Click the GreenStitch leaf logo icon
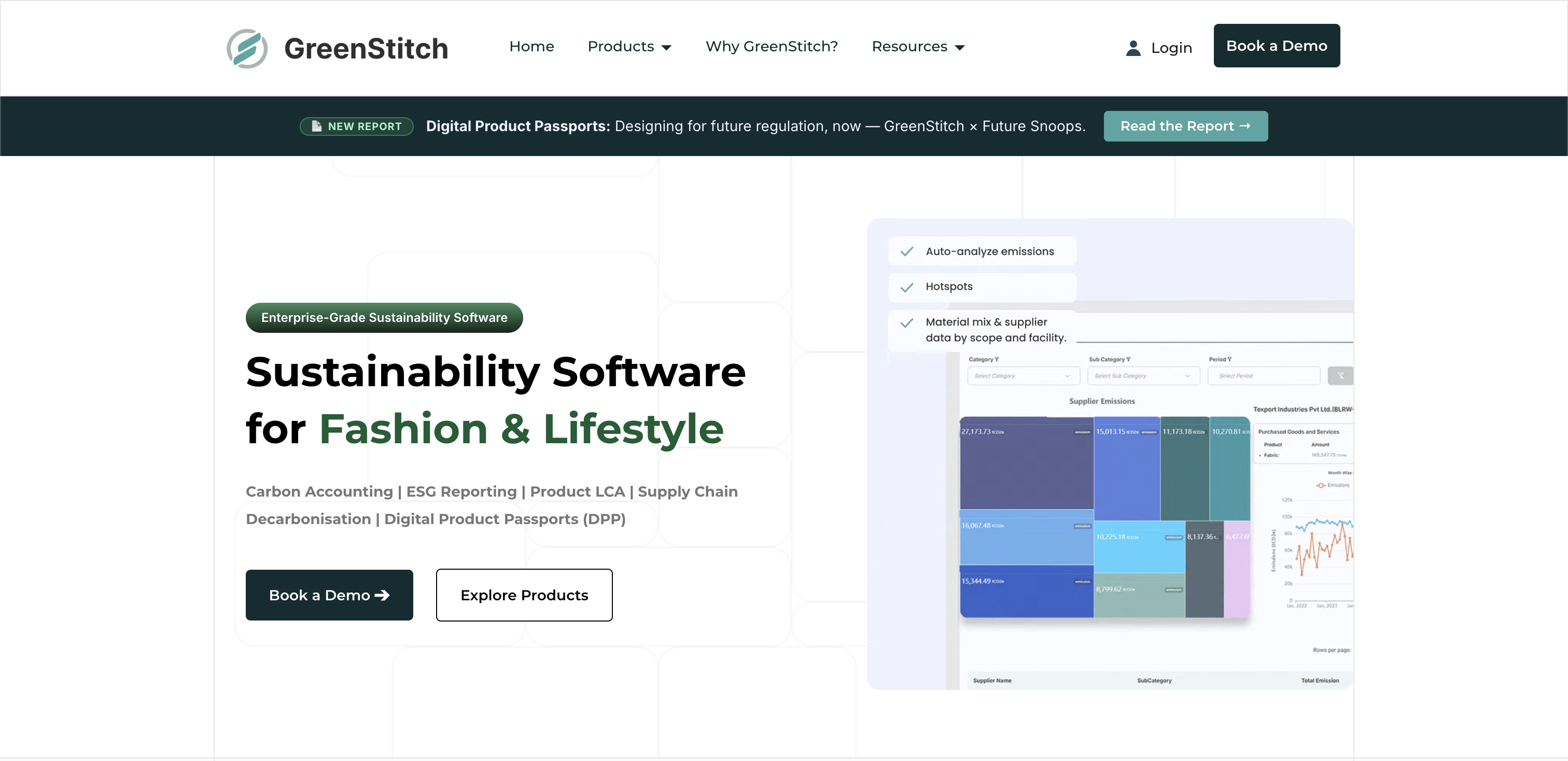The height and width of the screenshot is (761, 1568). (x=247, y=48)
